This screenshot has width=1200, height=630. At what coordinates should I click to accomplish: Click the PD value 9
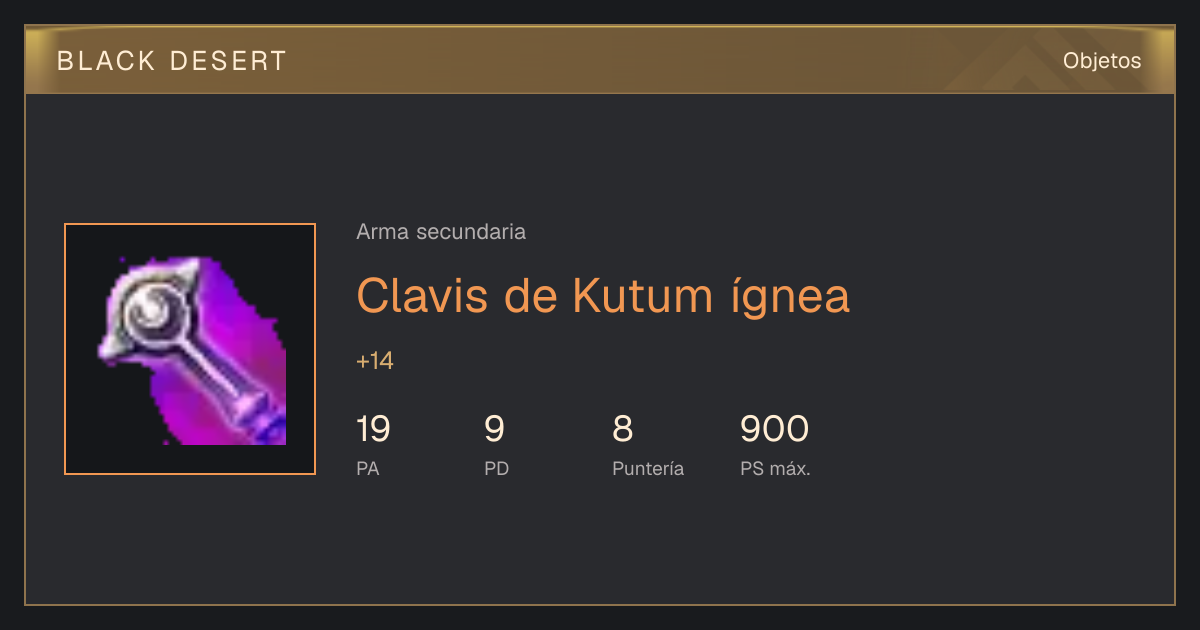click(494, 429)
